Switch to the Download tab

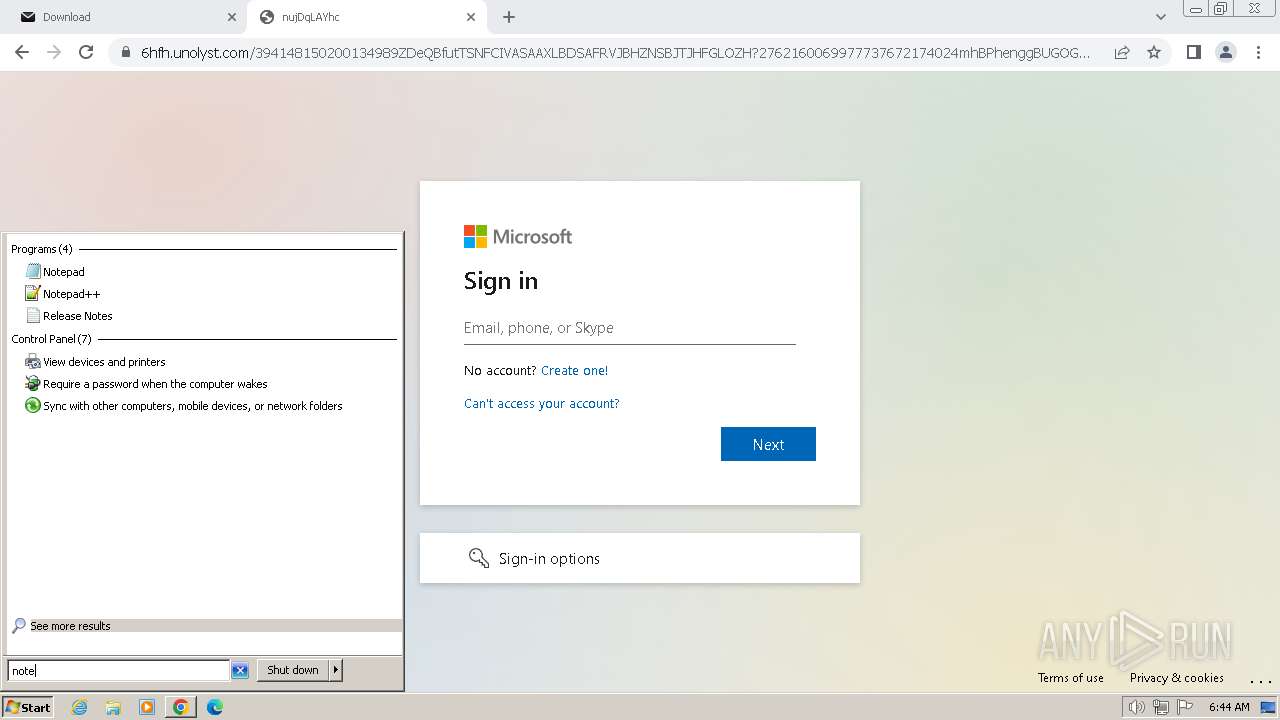pyautogui.click(x=127, y=17)
